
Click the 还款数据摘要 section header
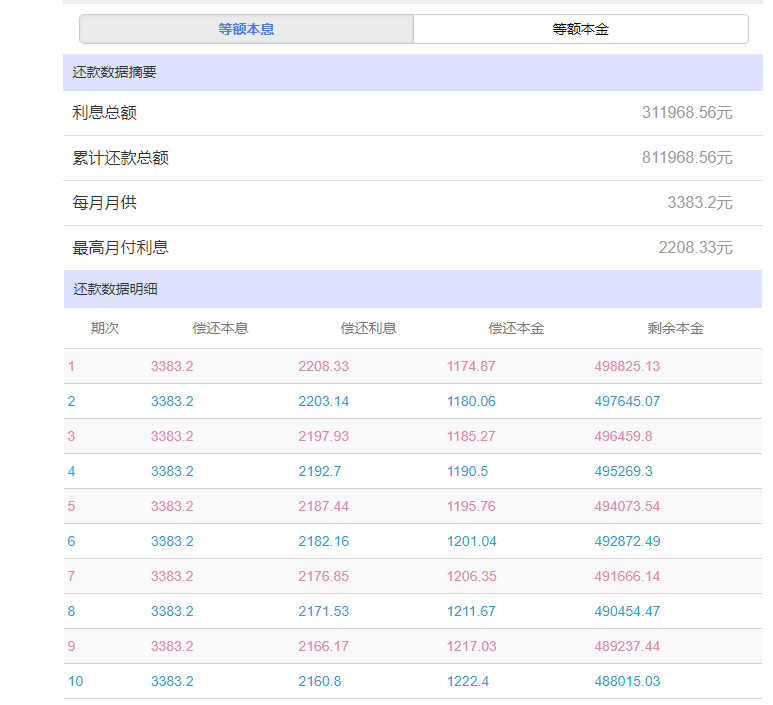114,73
